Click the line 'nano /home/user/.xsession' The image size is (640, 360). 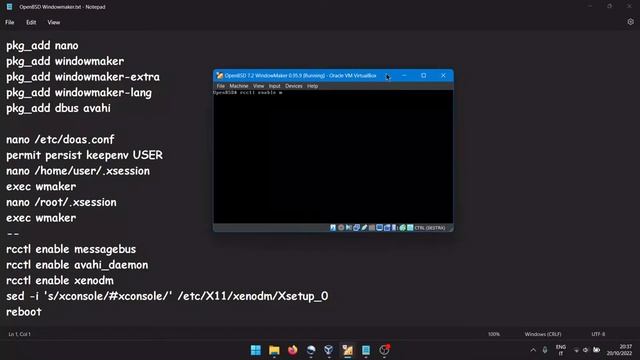pos(78,171)
